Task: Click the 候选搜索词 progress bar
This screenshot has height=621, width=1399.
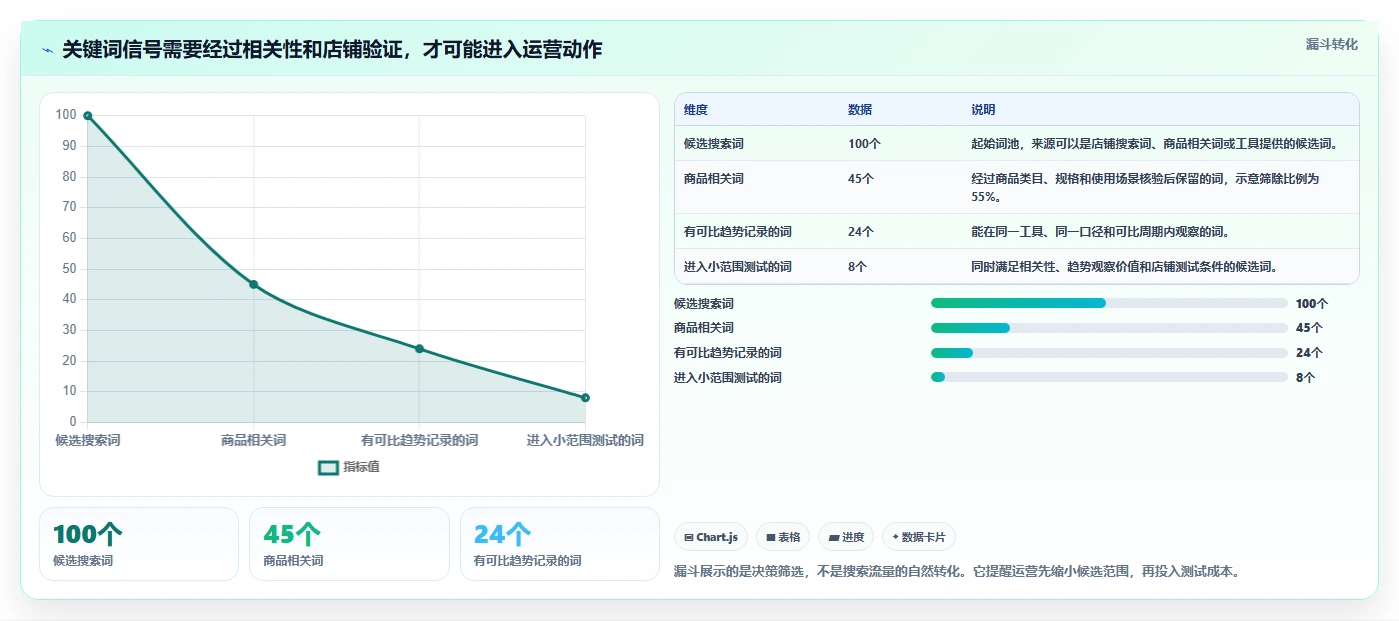Action: tap(1109, 303)
